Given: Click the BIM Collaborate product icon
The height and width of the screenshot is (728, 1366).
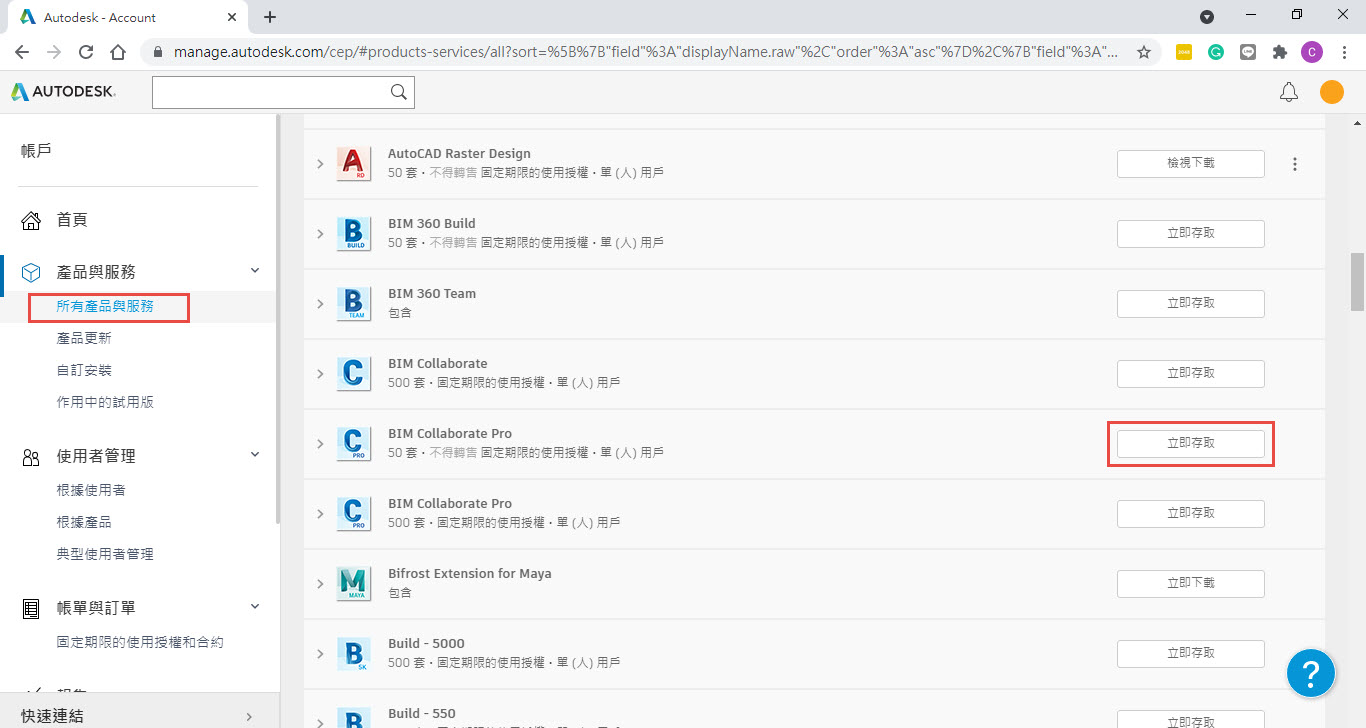Looking at the screenshot, I should 353,373.
